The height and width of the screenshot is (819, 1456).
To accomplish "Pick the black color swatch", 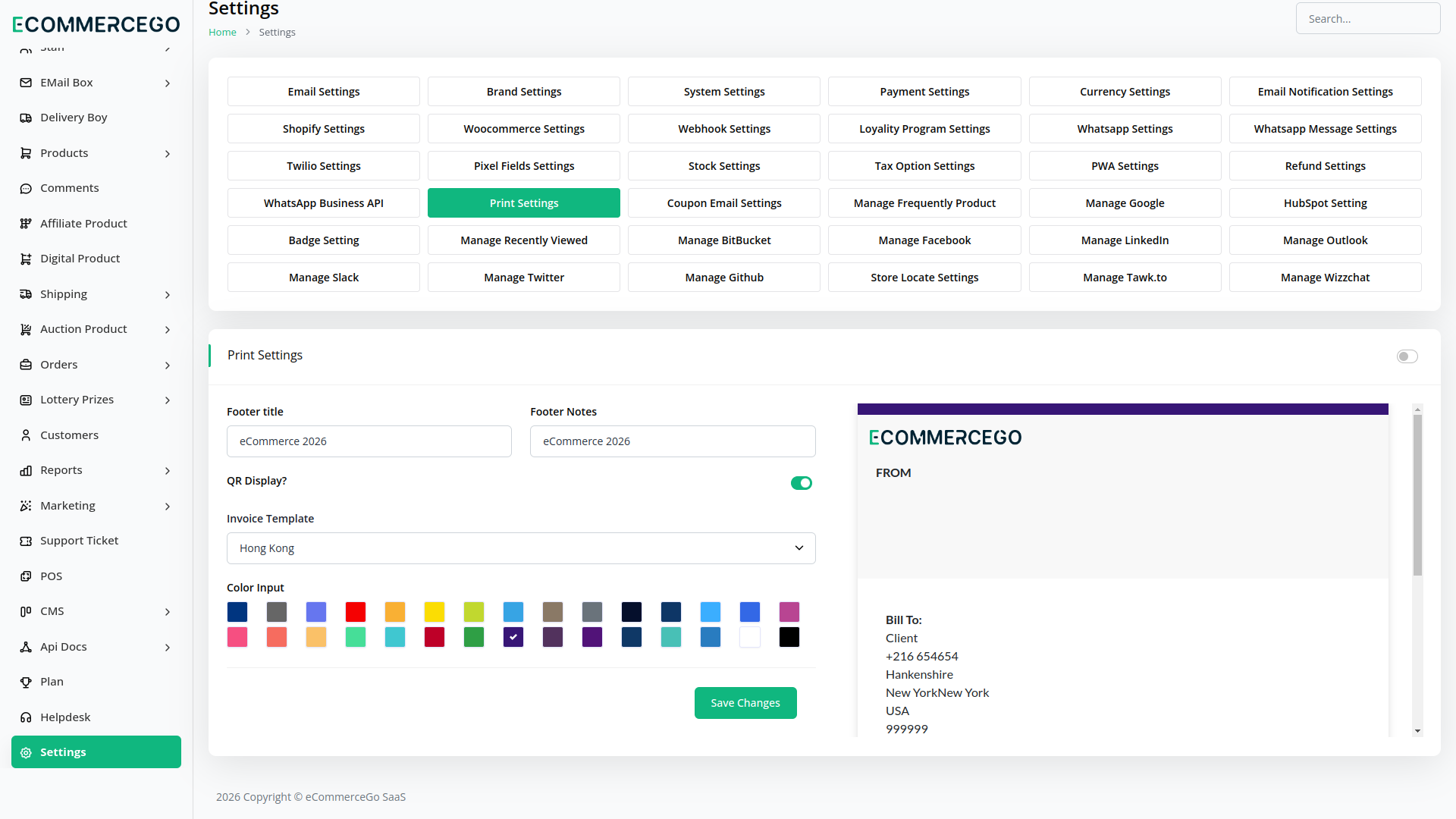I will pos(789,637).
